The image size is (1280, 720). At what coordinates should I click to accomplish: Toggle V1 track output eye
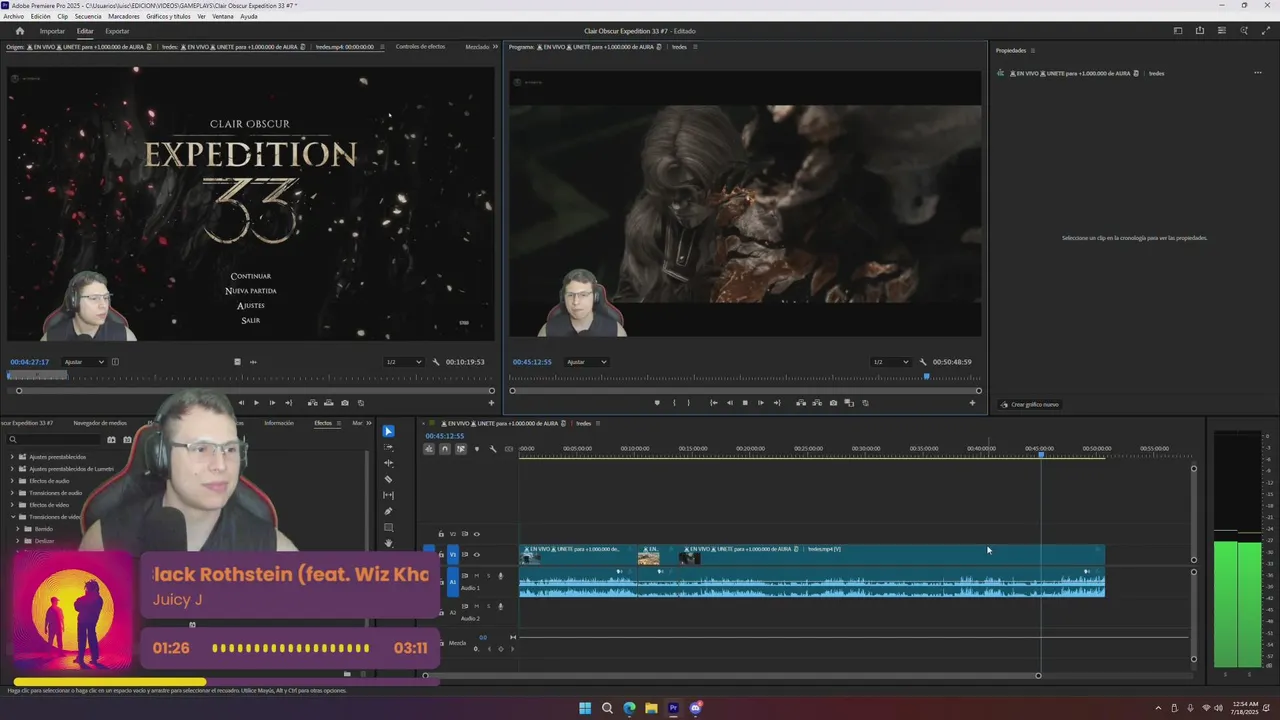pyautogui.click(x=477, y=555)
